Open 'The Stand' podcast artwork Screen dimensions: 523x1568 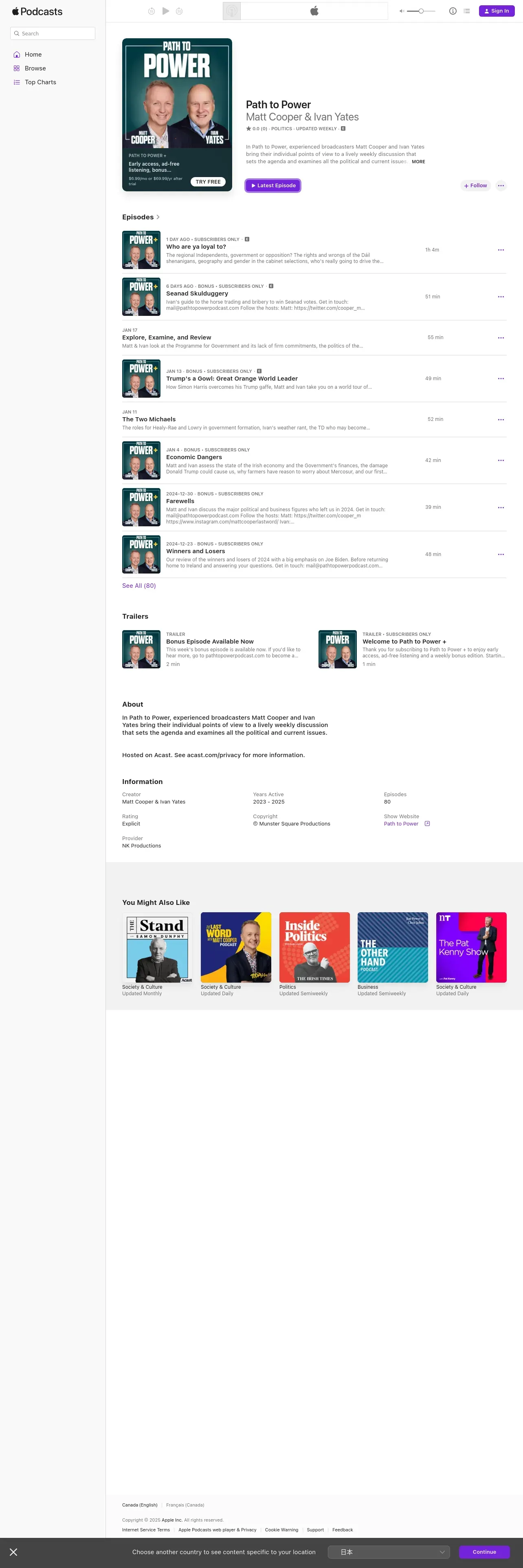tap(158, 948)
